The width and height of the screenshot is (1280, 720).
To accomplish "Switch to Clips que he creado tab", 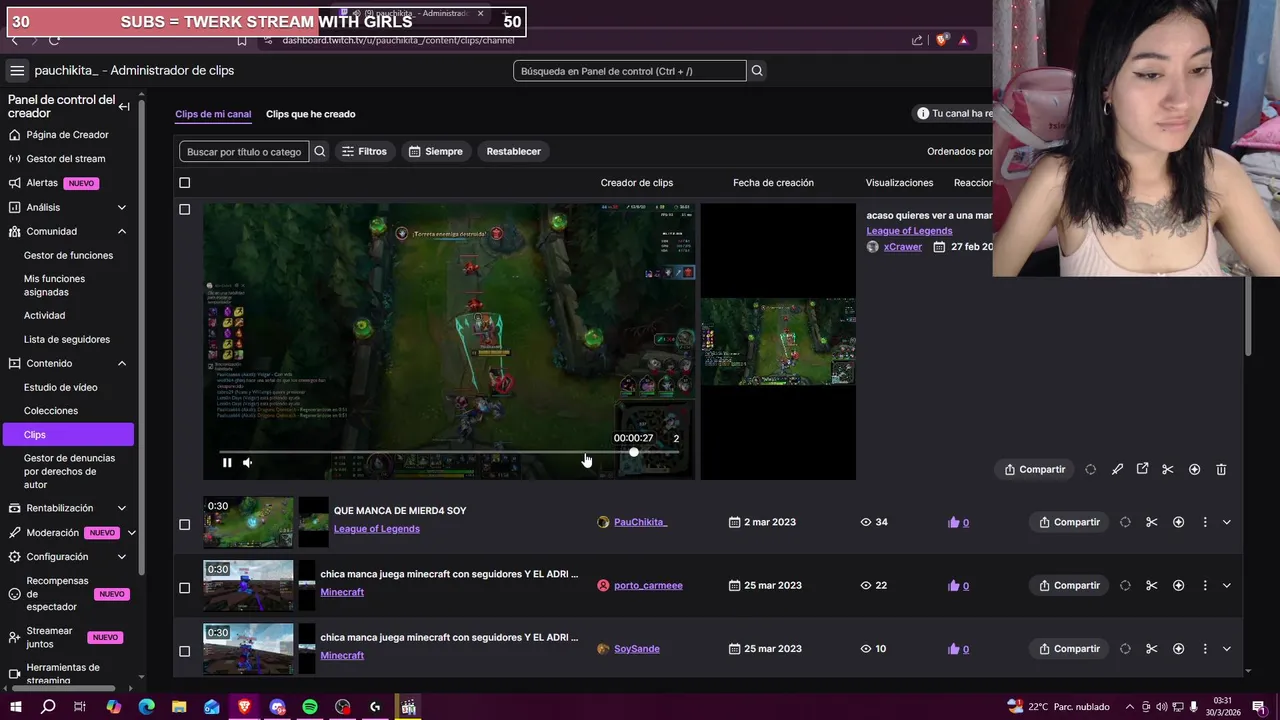I will 310,114.
